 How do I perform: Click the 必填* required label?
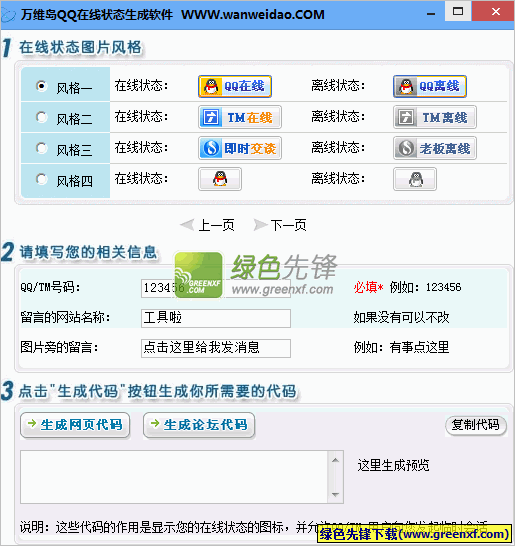[x=368, y=287]
